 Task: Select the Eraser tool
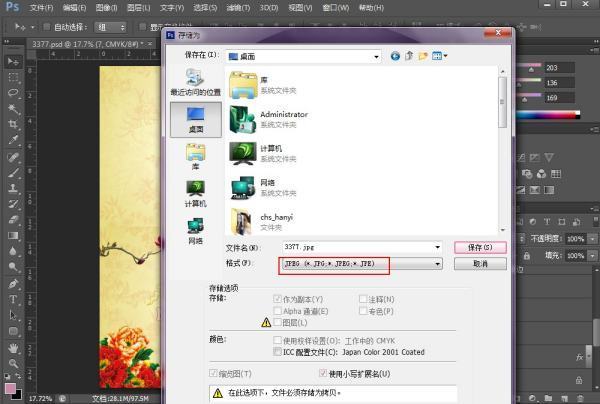click(x=13, y=220)
